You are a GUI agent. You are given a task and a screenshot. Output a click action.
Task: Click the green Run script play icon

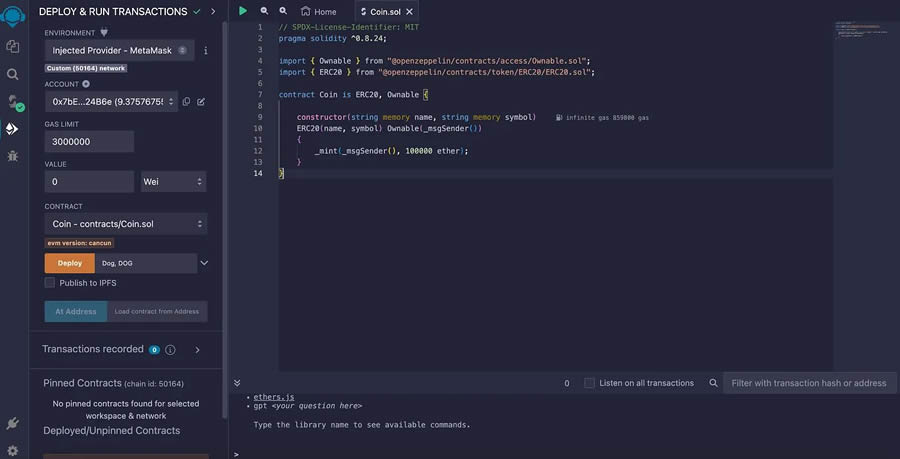pos(243,11)
